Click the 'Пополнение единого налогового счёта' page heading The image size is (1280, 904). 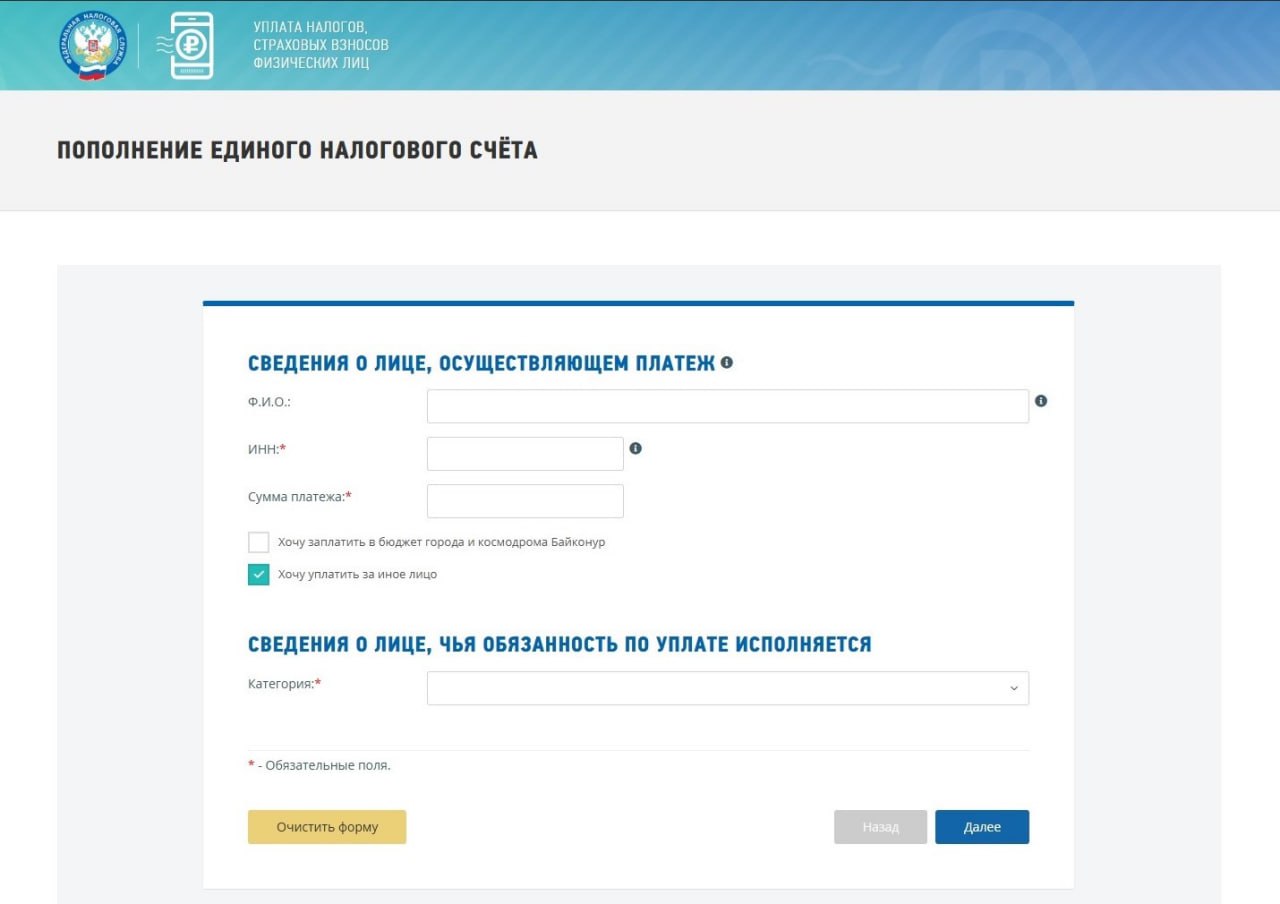pos(297,150)
